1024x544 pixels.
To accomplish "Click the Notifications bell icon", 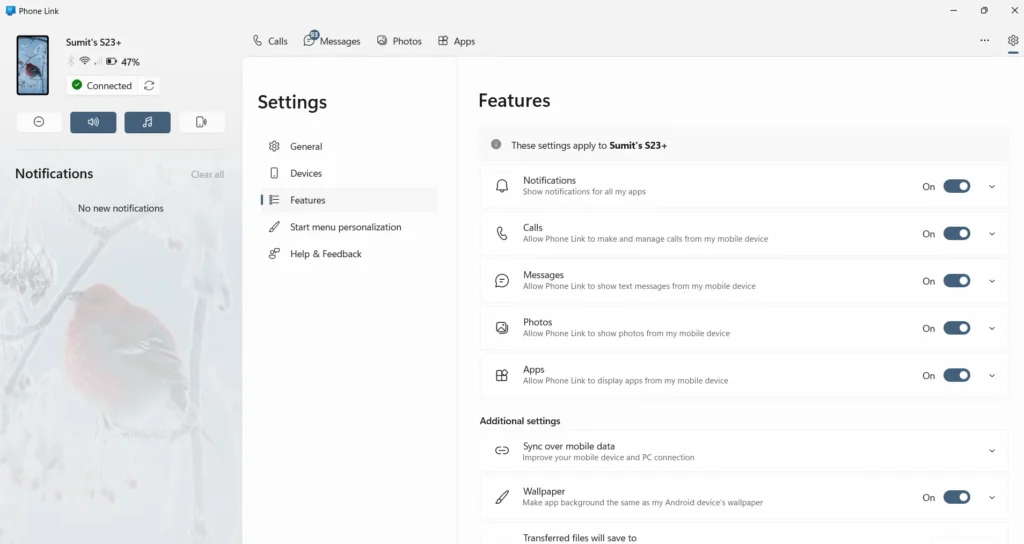I will pyautogui.click(x=502, y=186).
